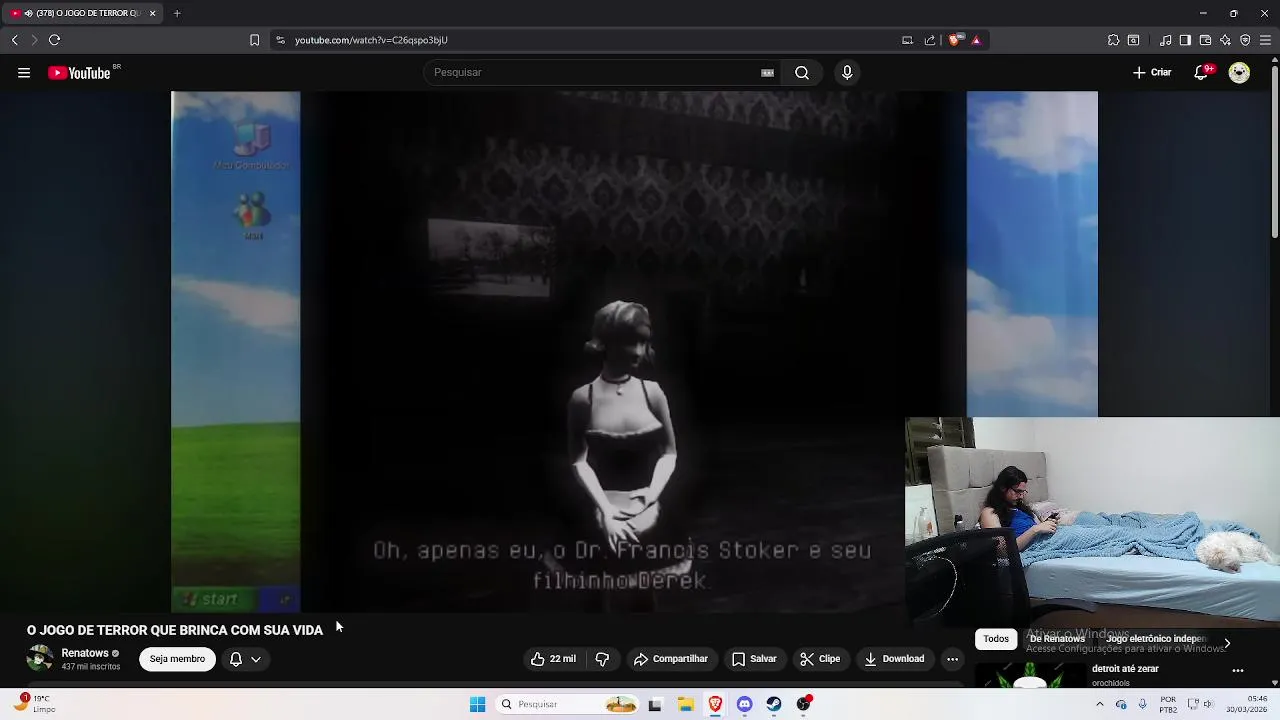Click the YouTube search magnifier button
The width and height of the screenshot is (1280, 720).
click(x=802, y=73)
